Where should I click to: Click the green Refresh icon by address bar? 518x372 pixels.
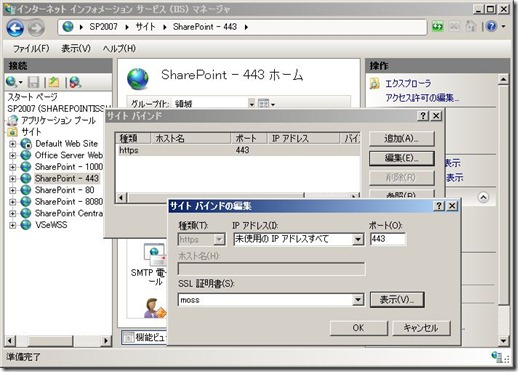pos(438,26)
